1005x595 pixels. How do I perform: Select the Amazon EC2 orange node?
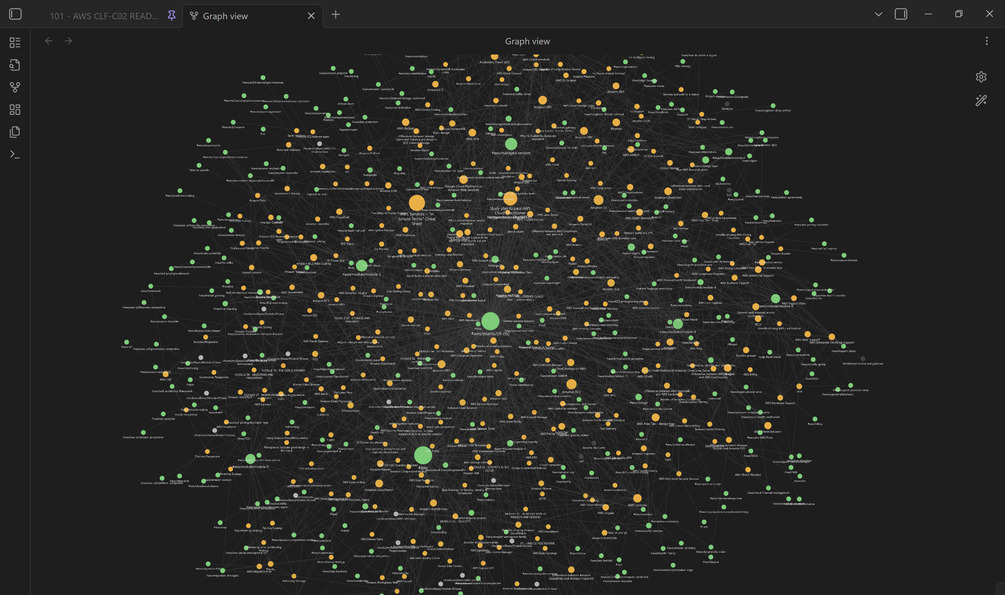pos(571,385)
